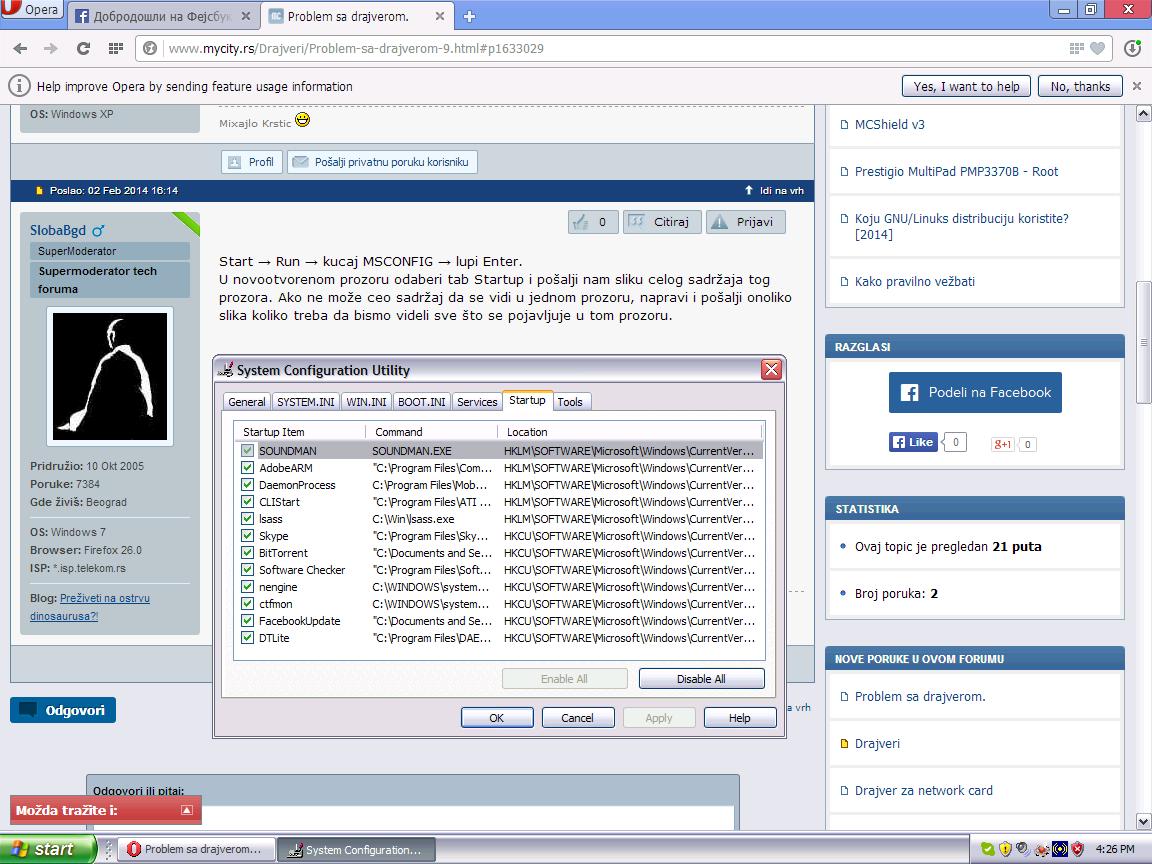Image resolution: width=1152 pixels, height=864 pixels.
Task: Open the WIN.INI tab
Action: 366,402
